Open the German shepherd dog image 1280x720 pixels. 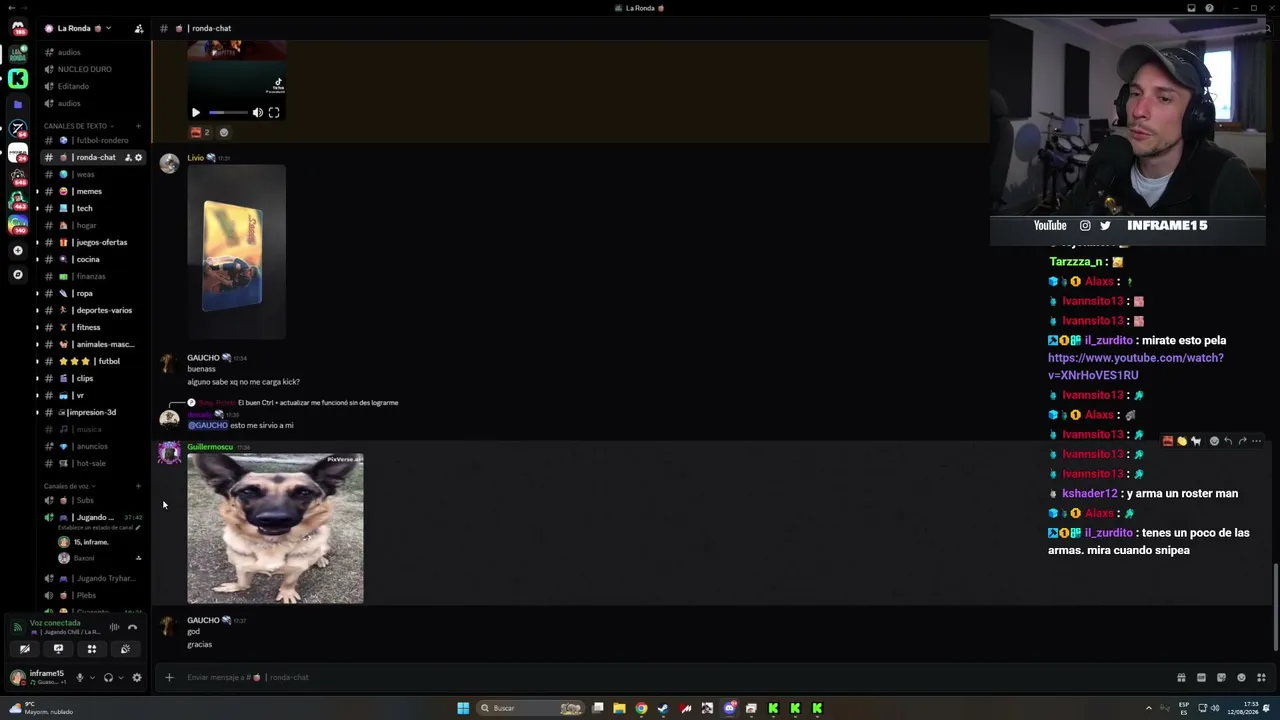pyautogui.click(x=275, y=529)
